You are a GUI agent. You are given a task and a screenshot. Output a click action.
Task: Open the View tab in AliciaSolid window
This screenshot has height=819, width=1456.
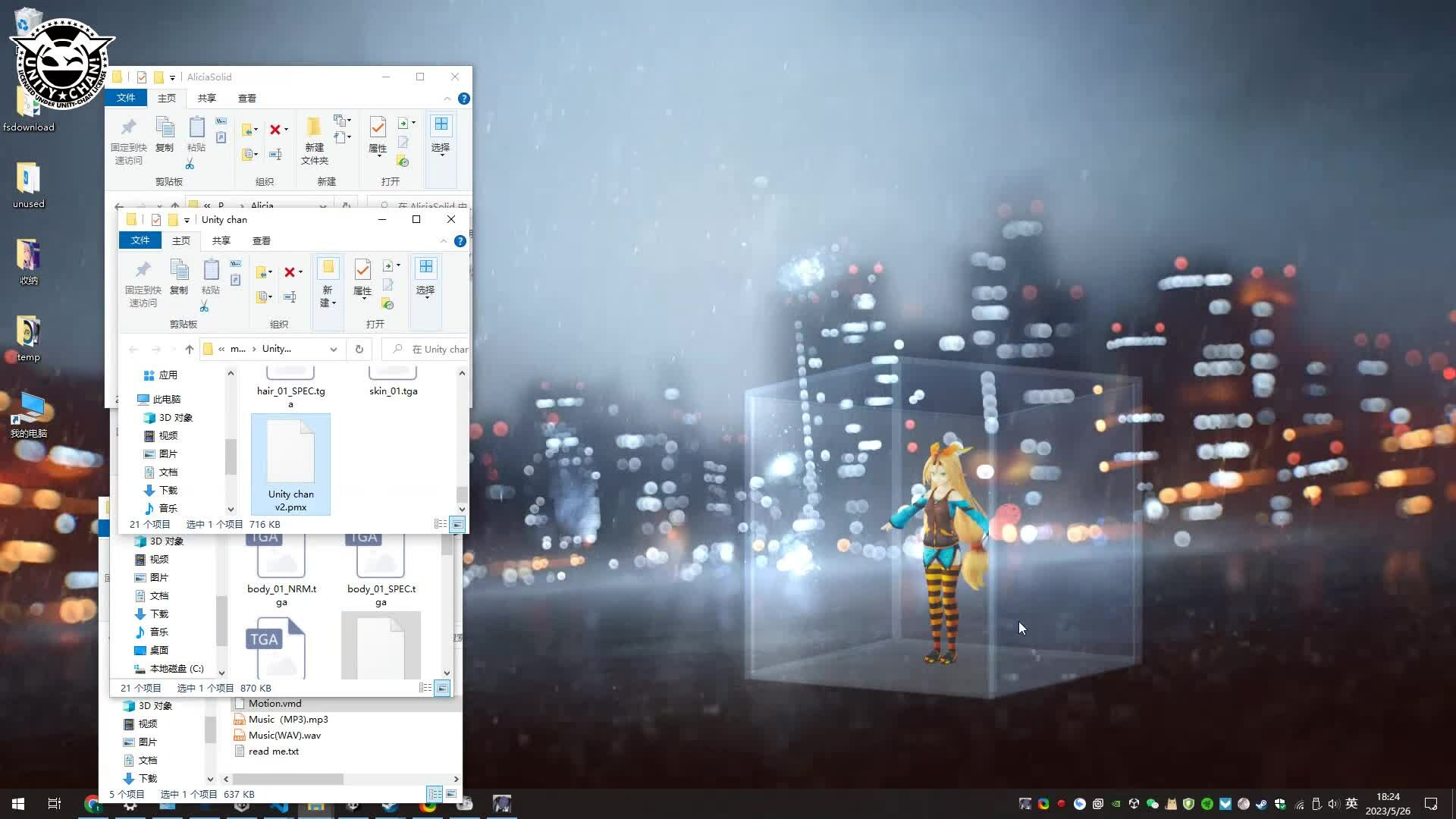click(246, 99)
